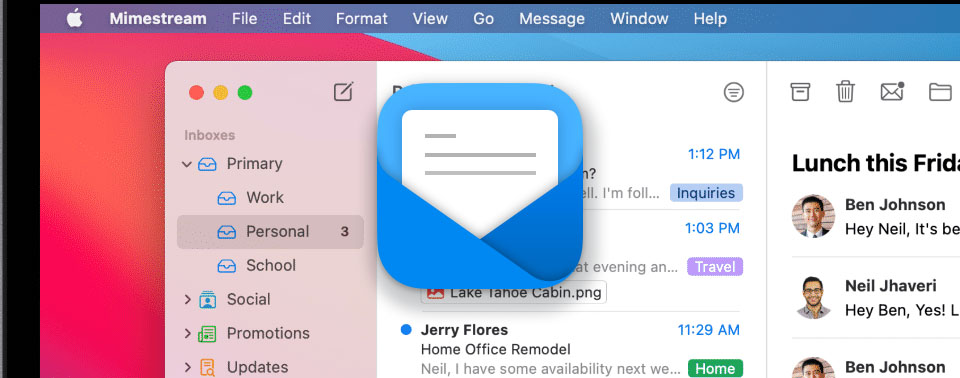Delete the message with trash icon
This screenshot has width=960, height=378.
(846, 92)
